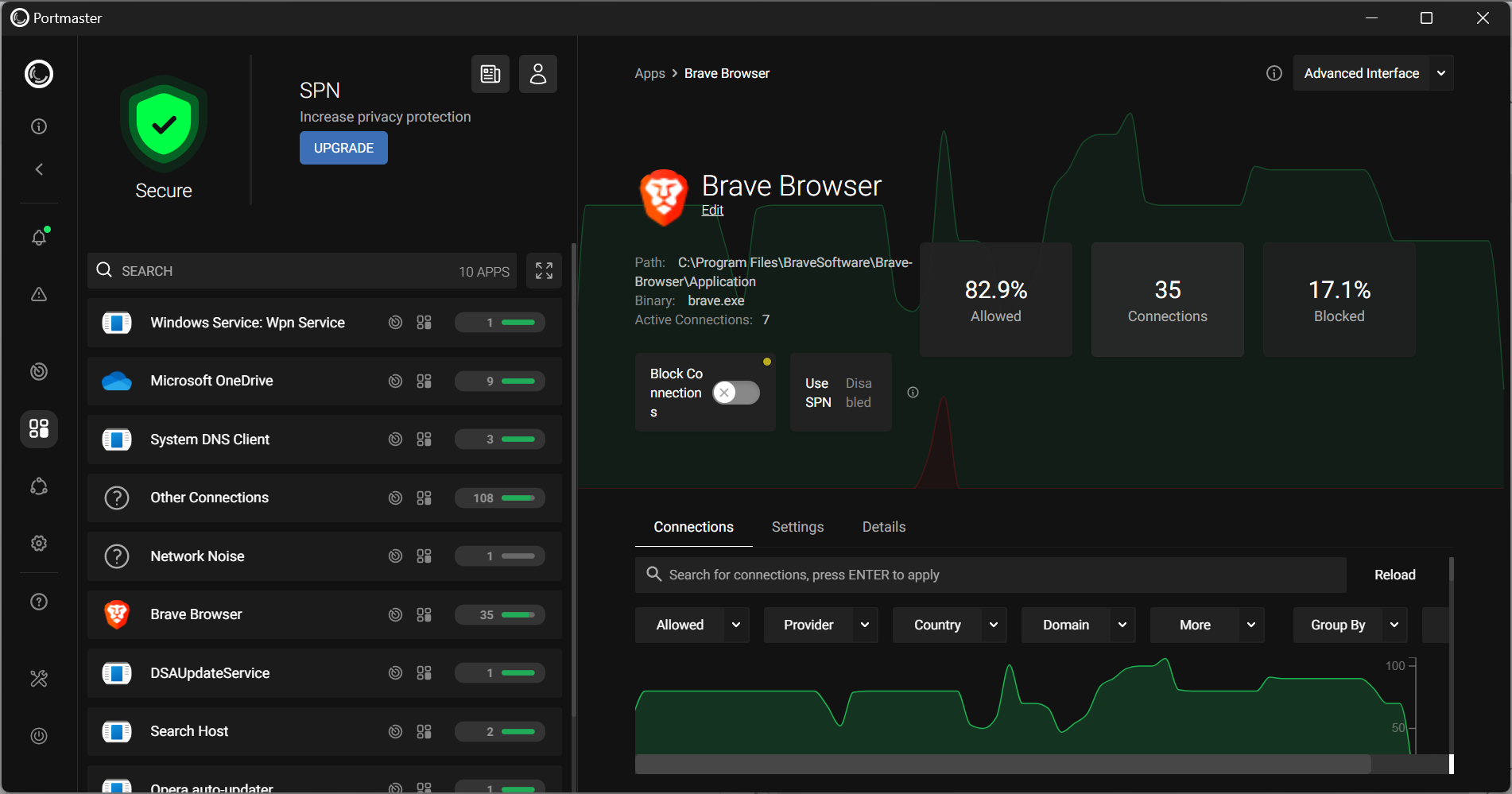Open the help question mark icon in sidebar

point(39,602)
